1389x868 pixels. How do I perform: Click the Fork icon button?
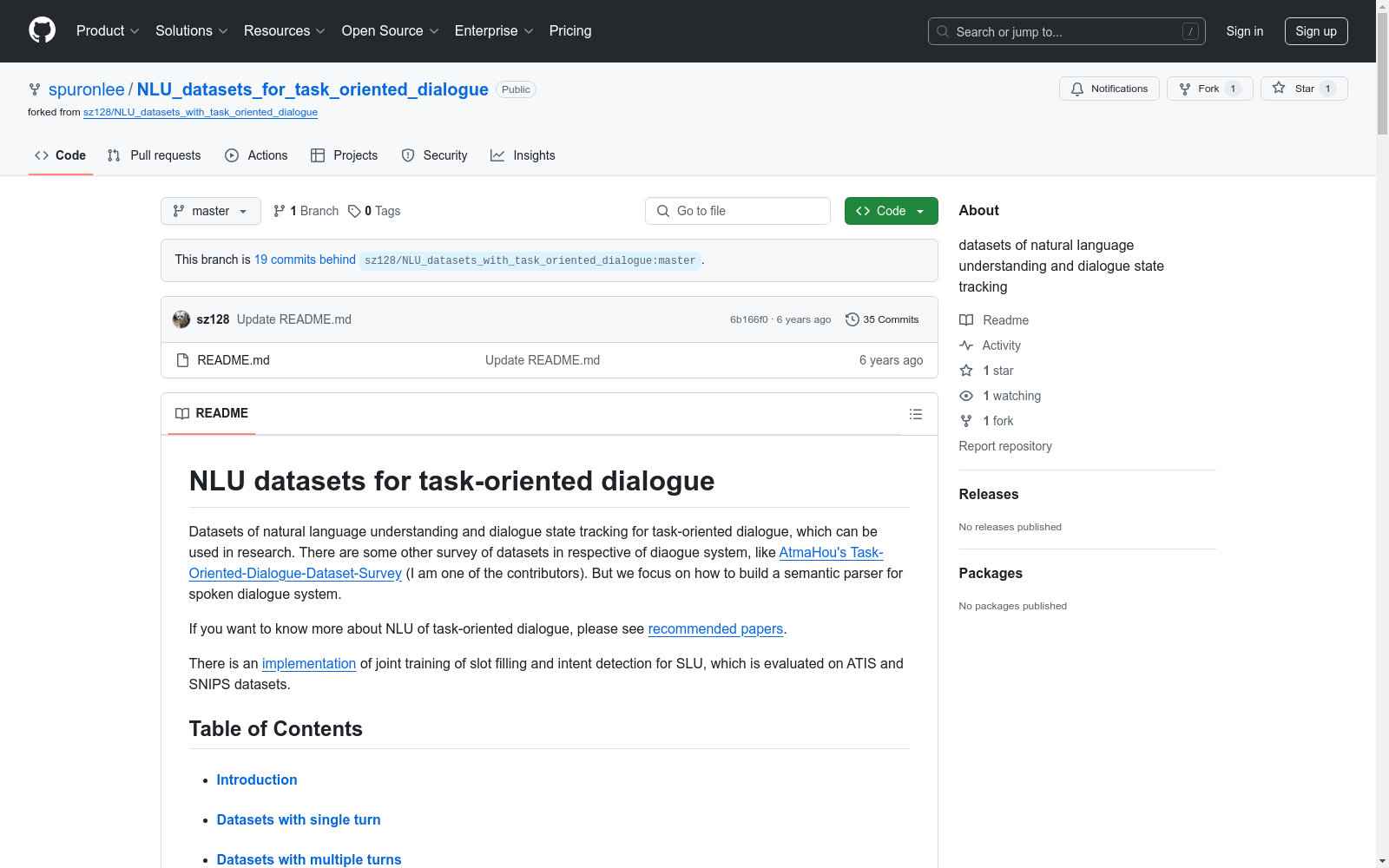tap(1185, 89)
